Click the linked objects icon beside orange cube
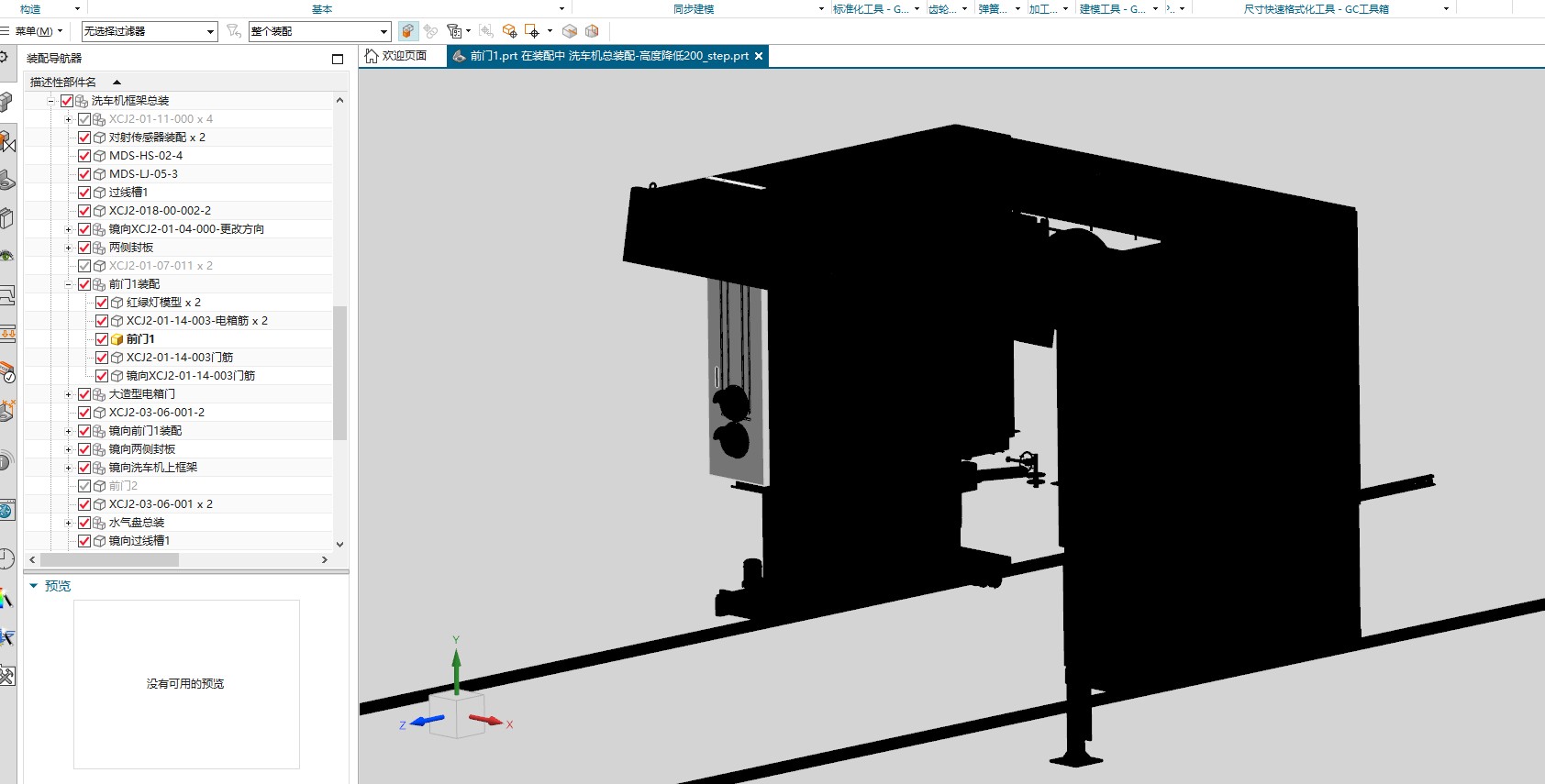Viewport: 1545px width, 784px height. [430, 31]
